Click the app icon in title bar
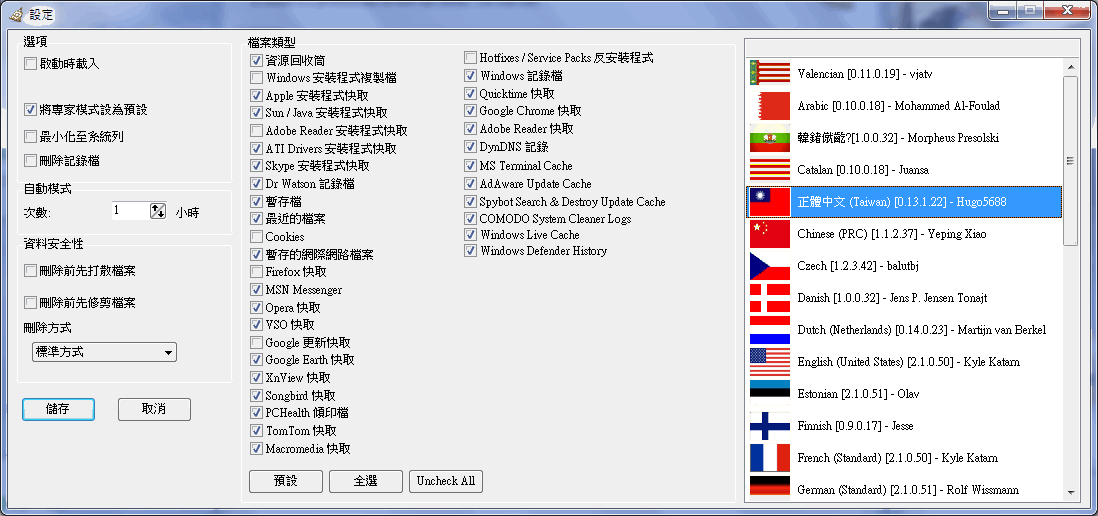The width and height of the screenshot is (1098, 516). (x=14, y=14)
